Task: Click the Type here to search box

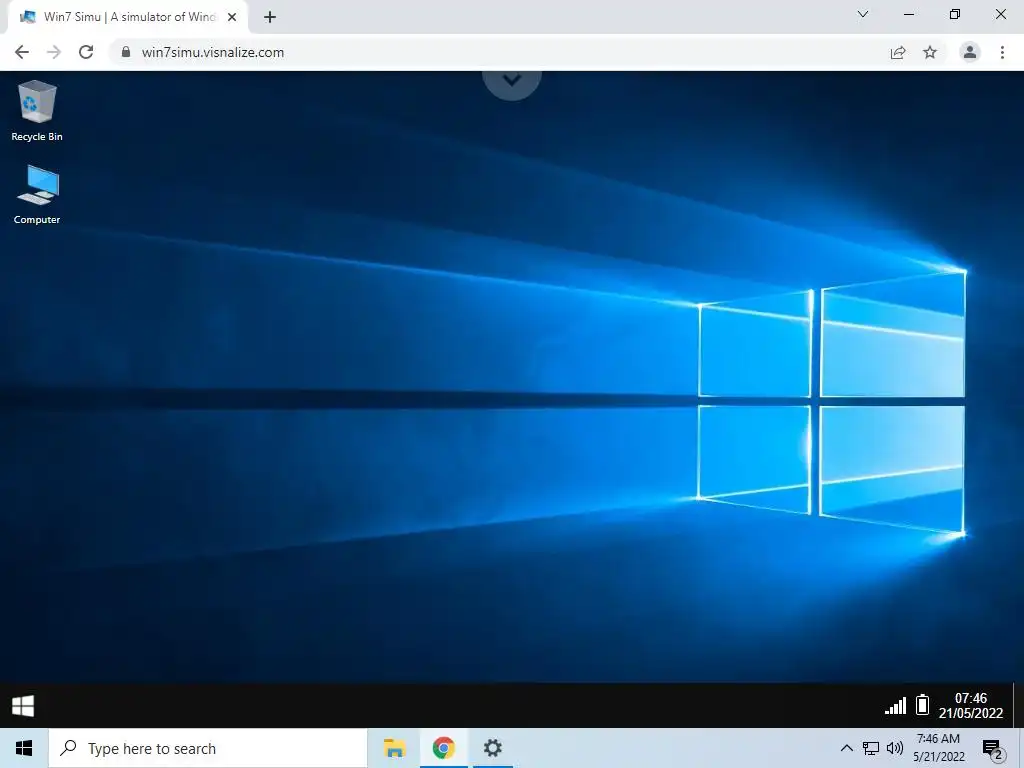Action: point(208,748)
